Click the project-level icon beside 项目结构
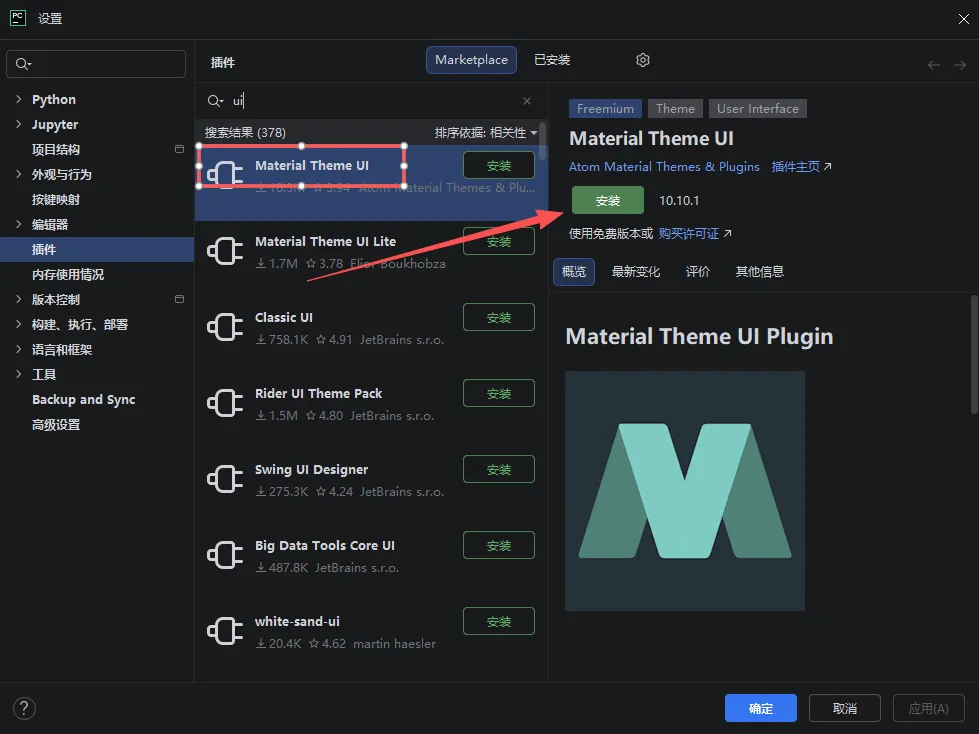The image size is (979, 734). (179, 149)
